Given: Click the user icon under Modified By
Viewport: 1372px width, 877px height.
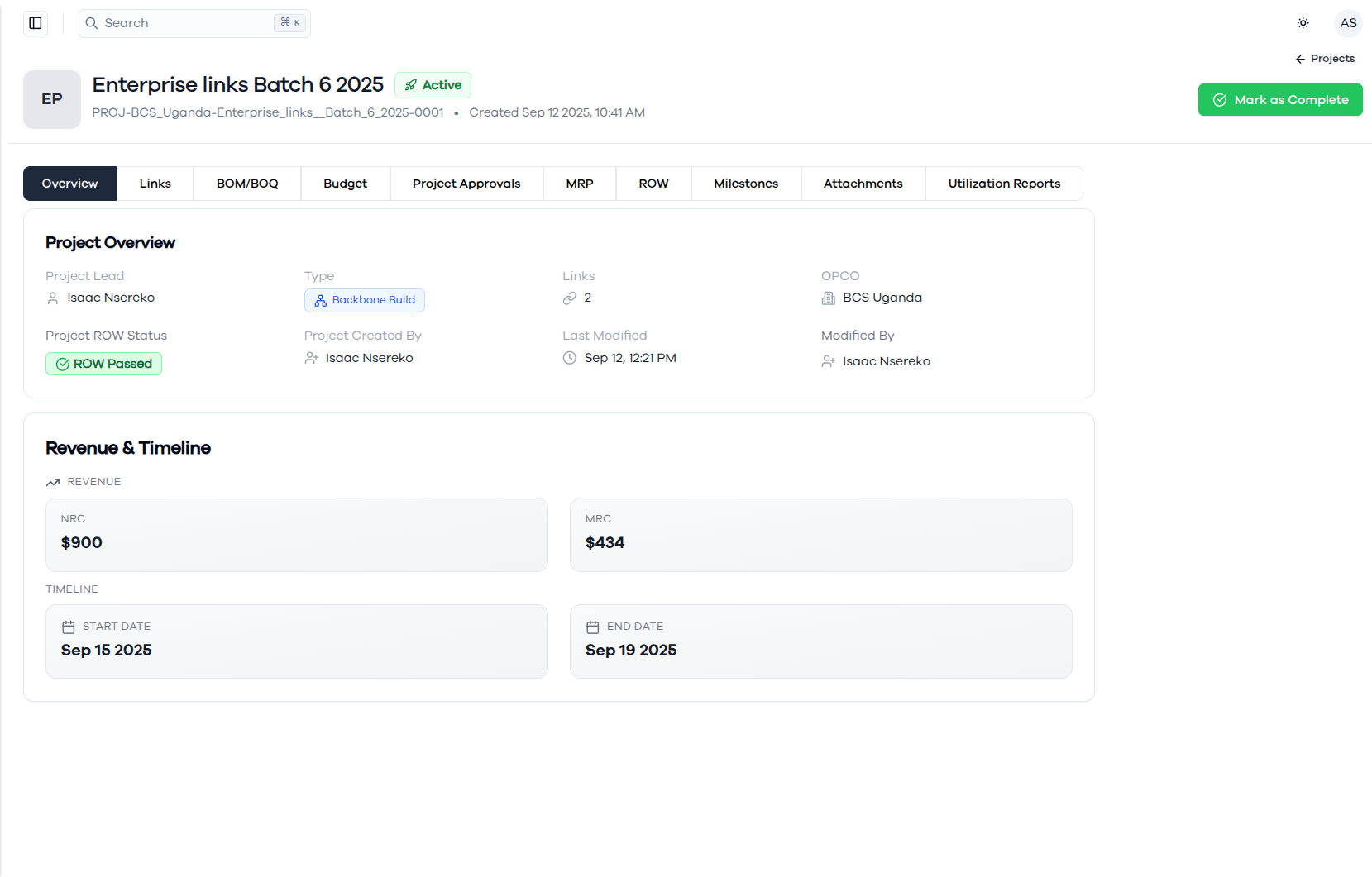Looking at the screenshot, I should [828, 361].
